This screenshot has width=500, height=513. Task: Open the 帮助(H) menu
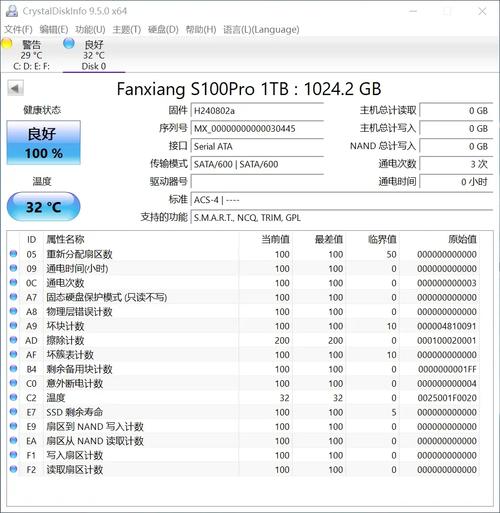[201, 29]
